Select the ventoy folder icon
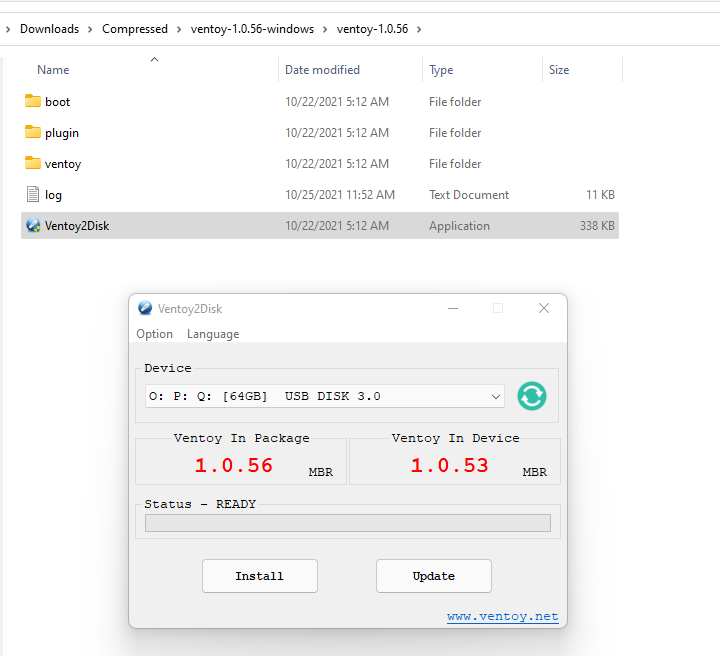Viewport: 720px width, 656px height. click(33, 163)
